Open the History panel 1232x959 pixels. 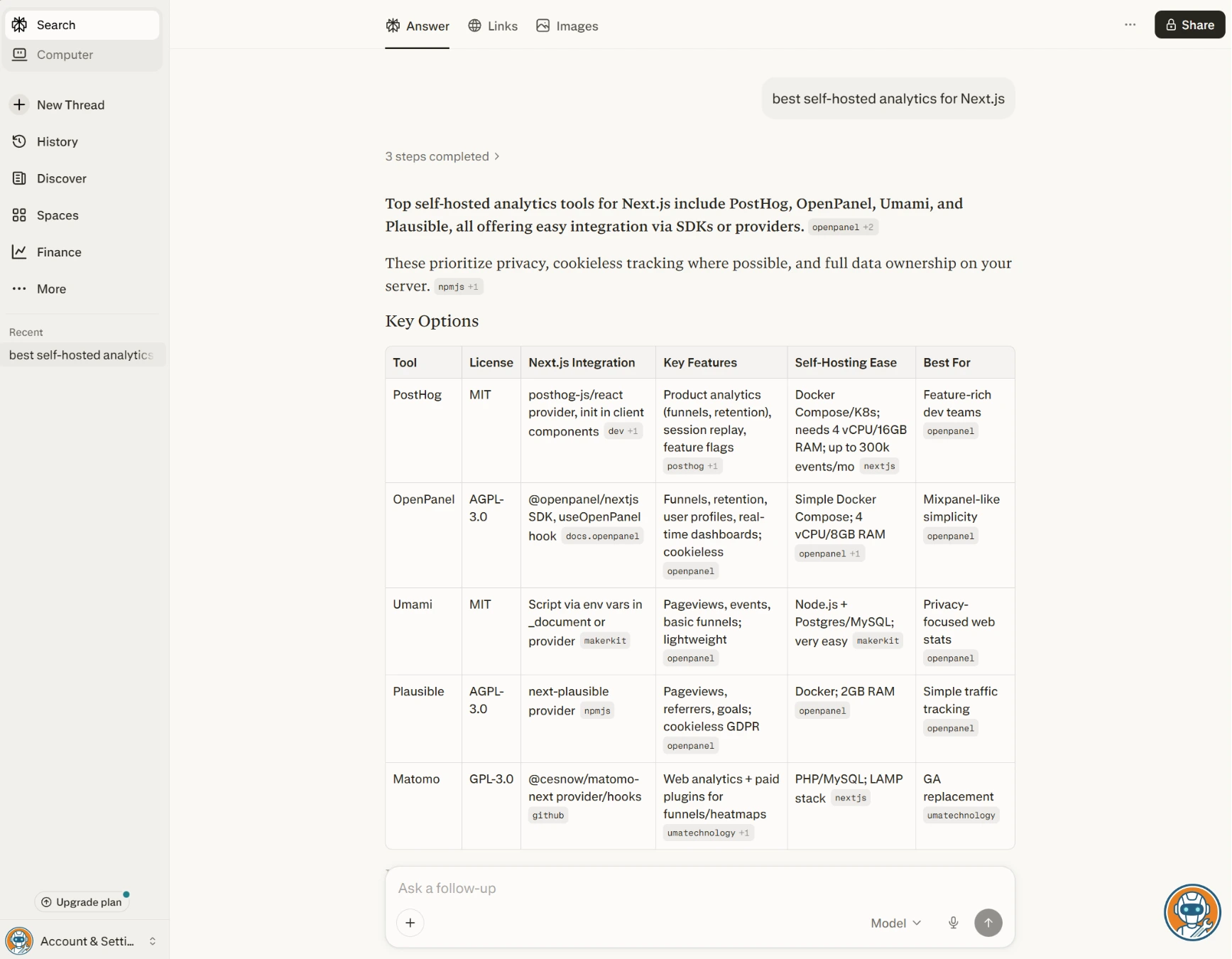[57, 141]
